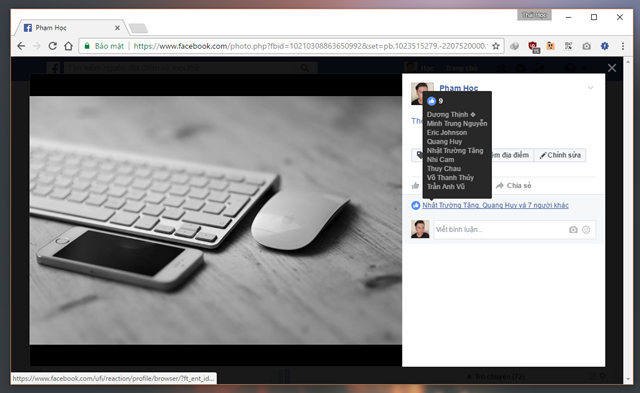
Task: Click the scrollbar down arrow
Action: click(x=628, y=379)
